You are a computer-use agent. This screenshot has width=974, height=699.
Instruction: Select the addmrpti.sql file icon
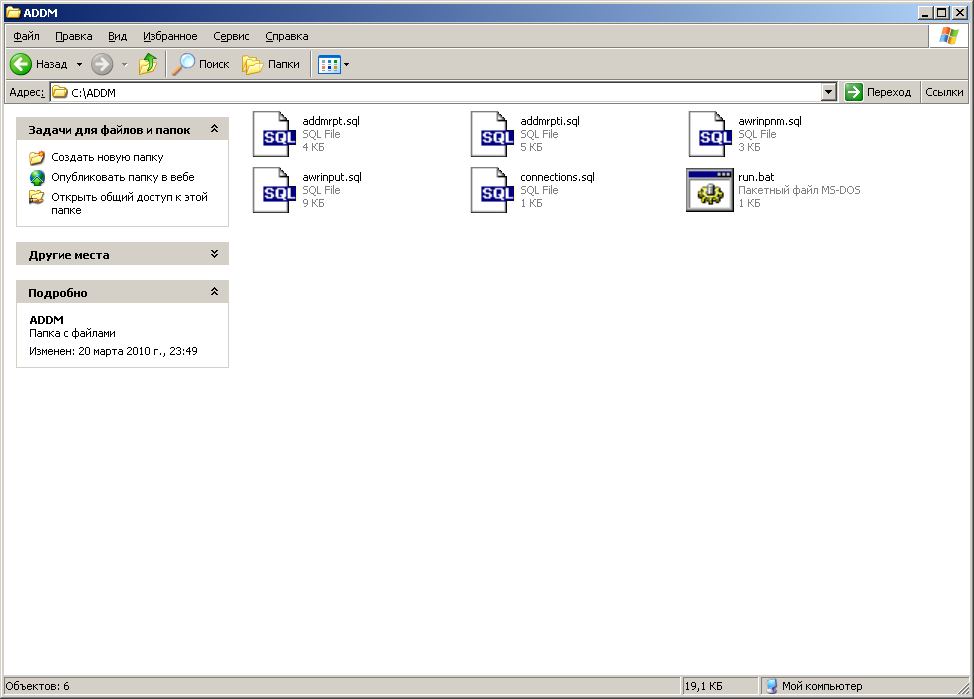click(x=489, y=134)
